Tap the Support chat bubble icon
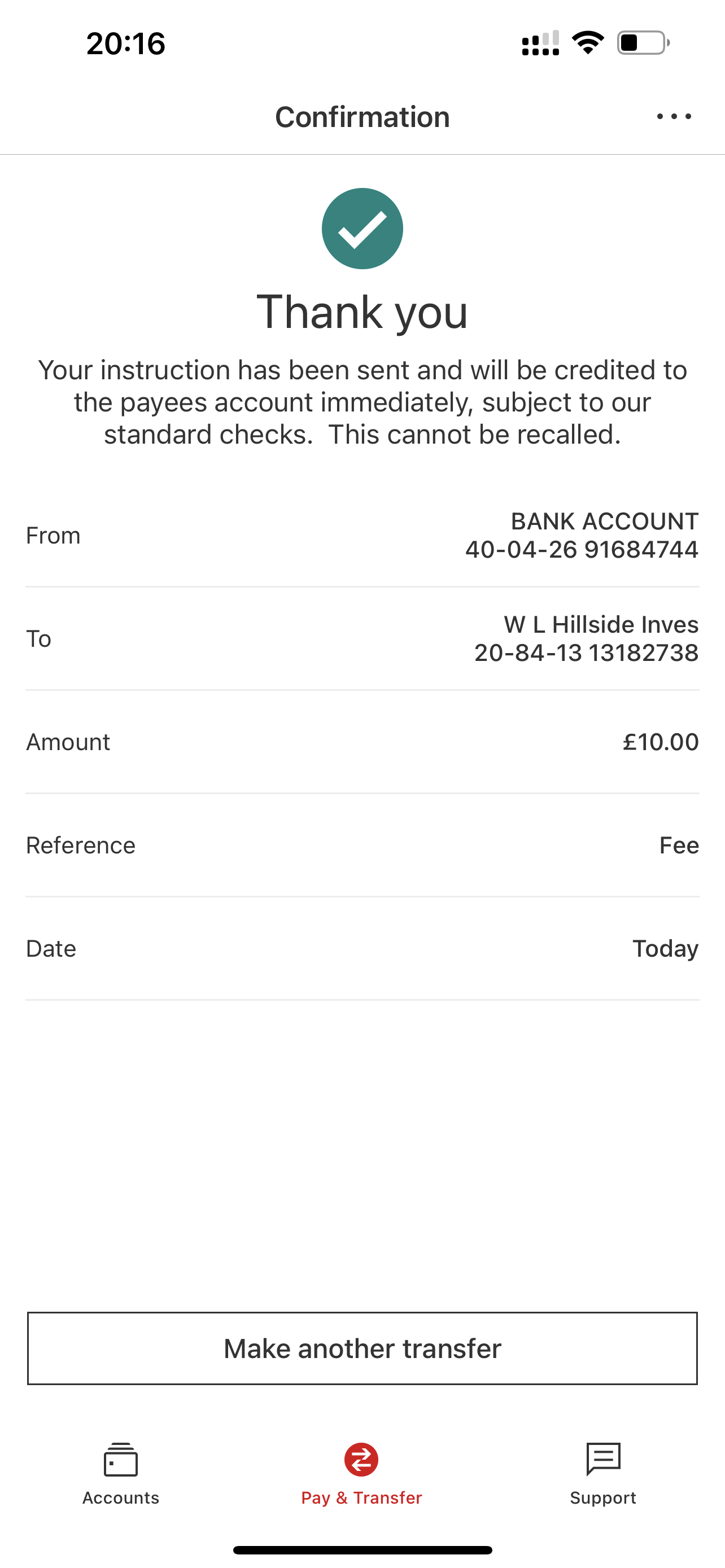 pyautogui.click(x=602, y=1458)
